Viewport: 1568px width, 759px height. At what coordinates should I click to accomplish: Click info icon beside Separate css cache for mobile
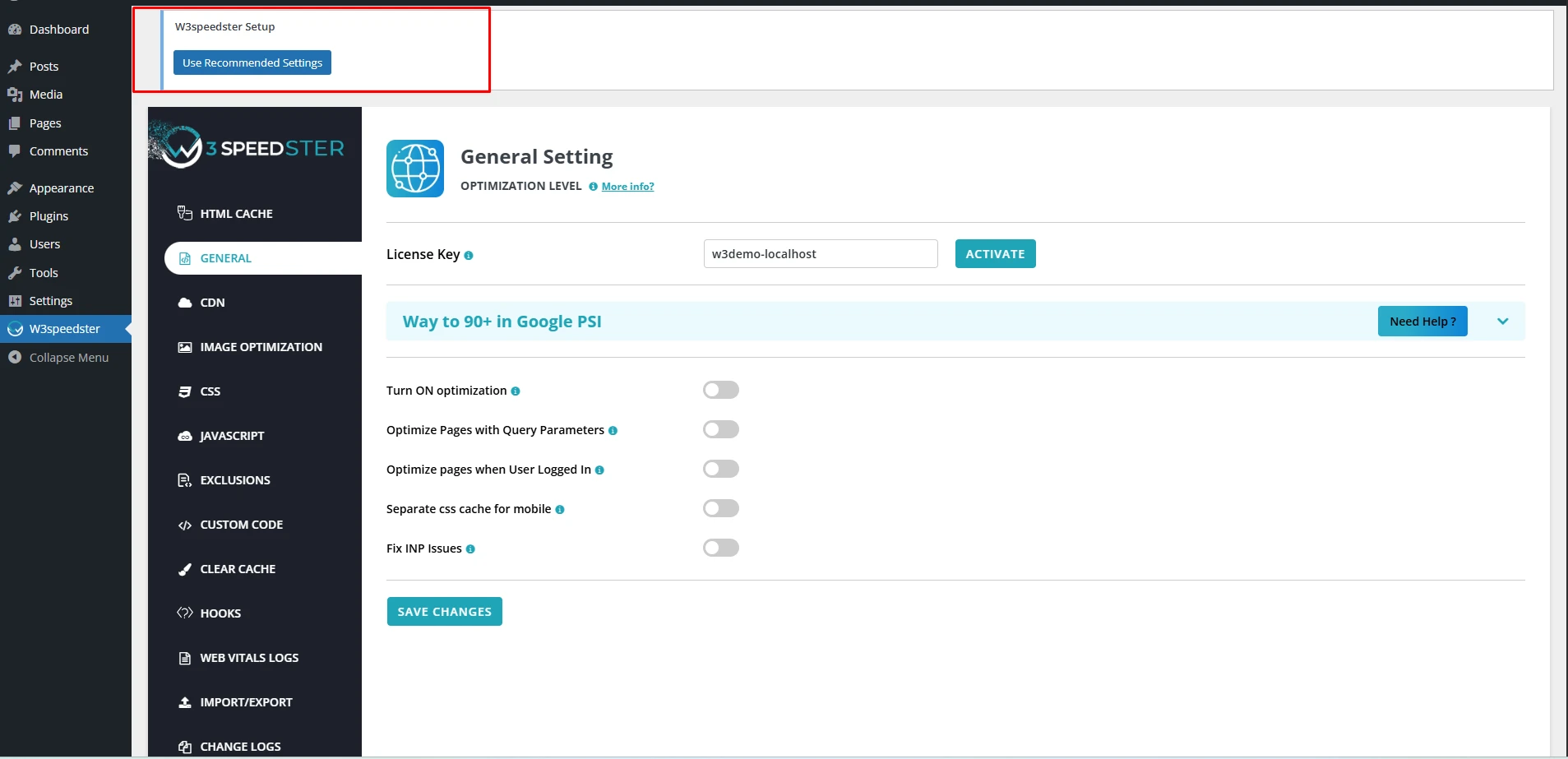coord(560,510)
